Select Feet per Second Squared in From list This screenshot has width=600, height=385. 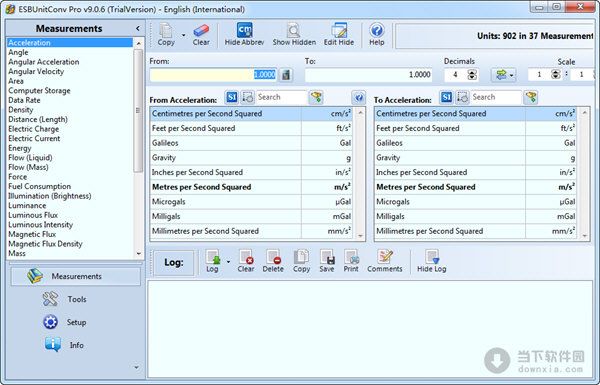pos(251,128)
